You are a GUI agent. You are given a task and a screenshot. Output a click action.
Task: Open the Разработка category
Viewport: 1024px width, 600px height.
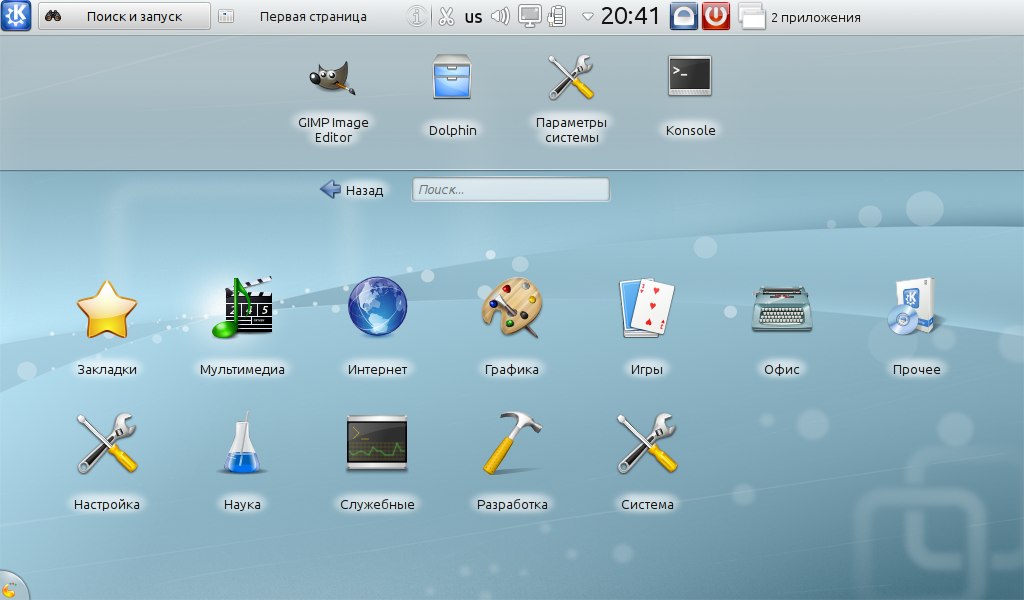click(x=512, y=462)
